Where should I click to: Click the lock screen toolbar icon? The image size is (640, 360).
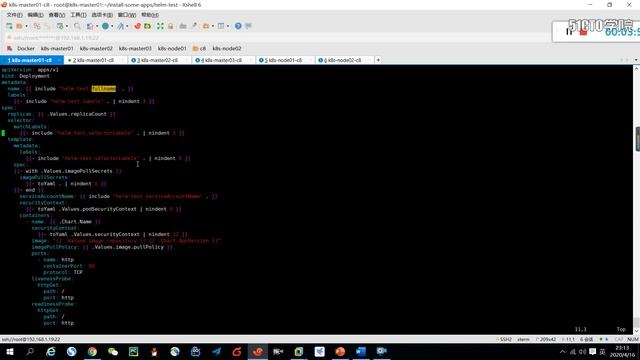171,26
